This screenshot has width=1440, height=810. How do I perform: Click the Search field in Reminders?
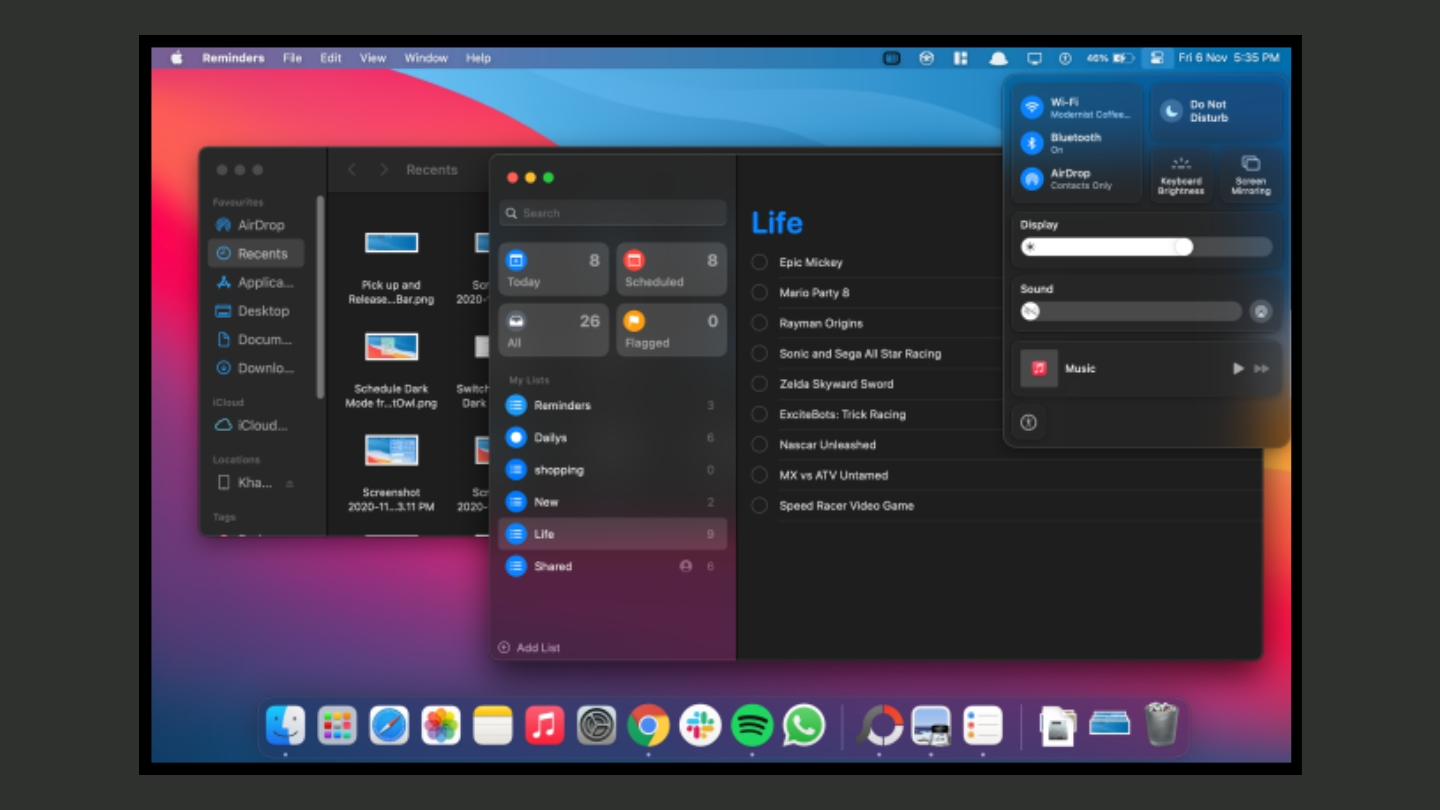pyautogui.click(x=612, y=212)
